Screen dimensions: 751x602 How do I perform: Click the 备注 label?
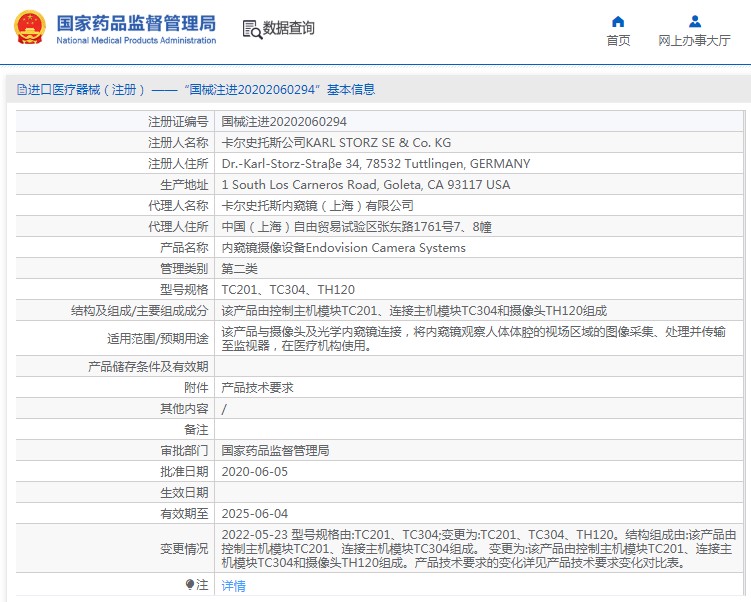point(196,430)
